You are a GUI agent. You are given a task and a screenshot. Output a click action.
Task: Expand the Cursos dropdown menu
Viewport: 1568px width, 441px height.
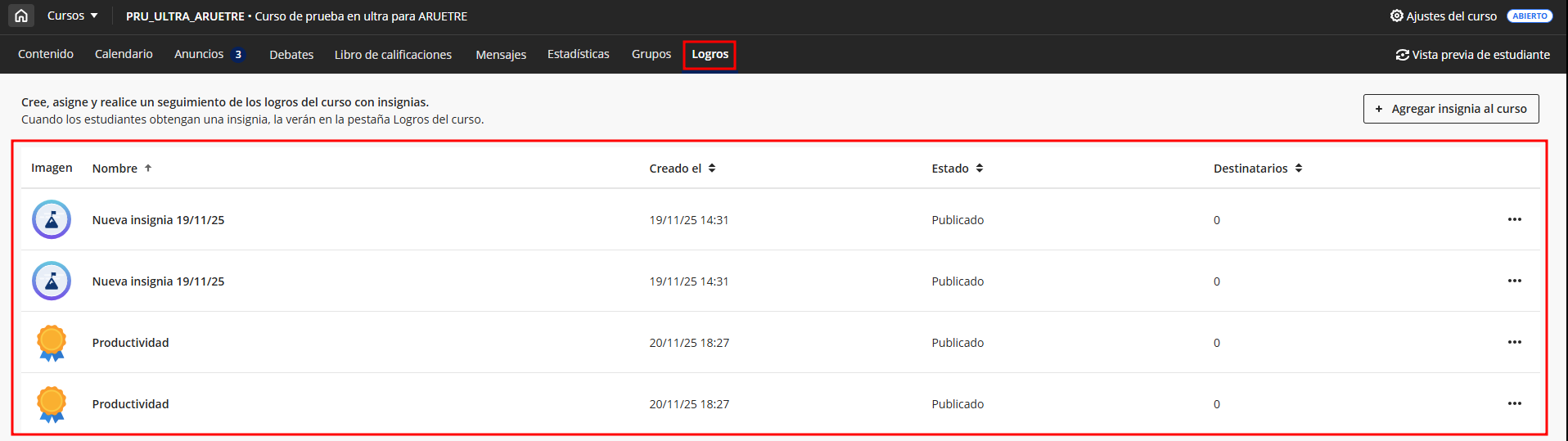(72, 16)
